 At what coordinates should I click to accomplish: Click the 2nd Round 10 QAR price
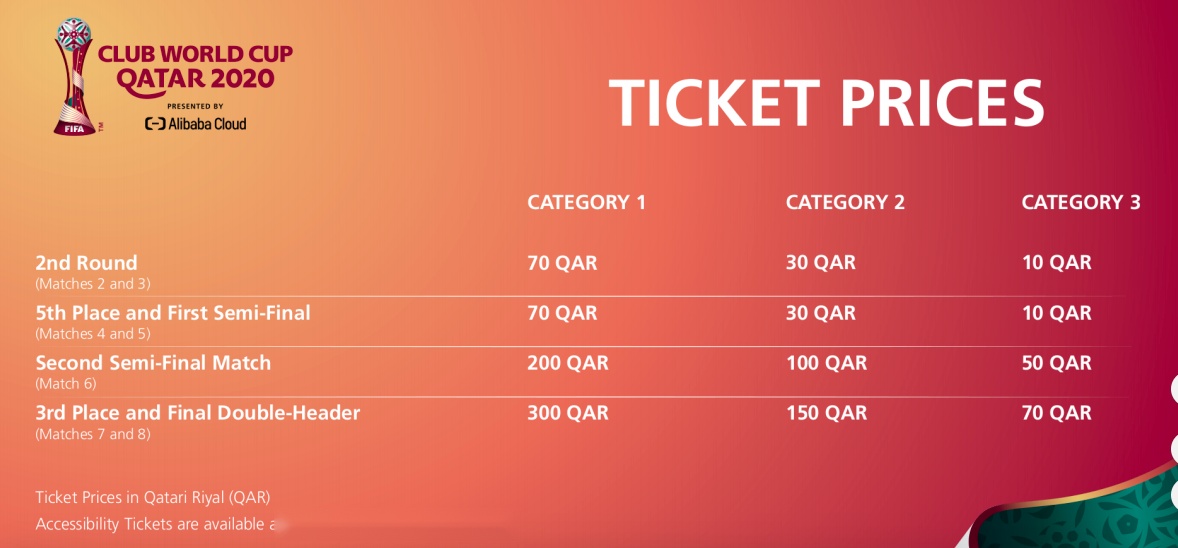coord(1056,263)
